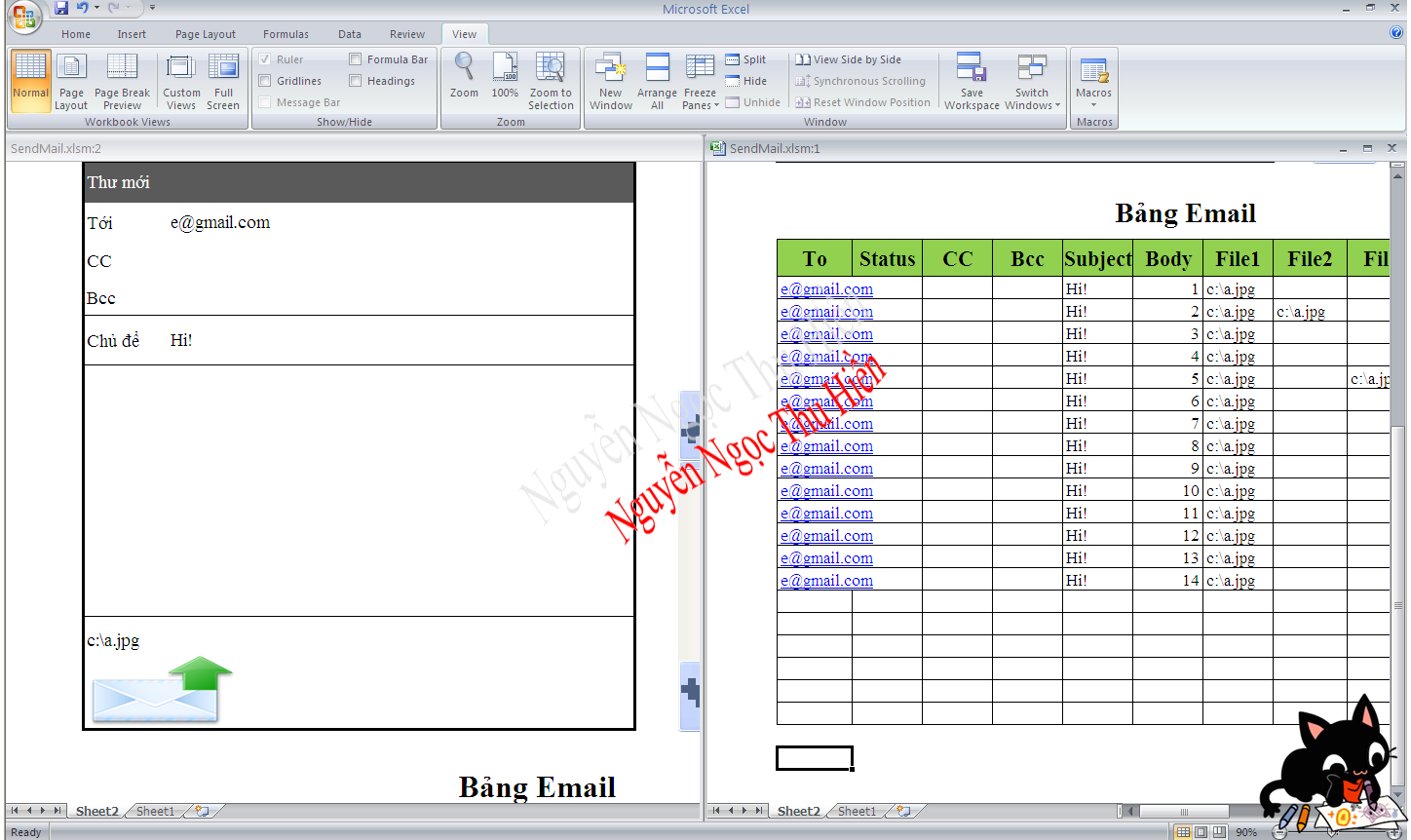Click the upper plus group button
The height and width of the screenshot is (840, 1411).
(x=690, y=427)
